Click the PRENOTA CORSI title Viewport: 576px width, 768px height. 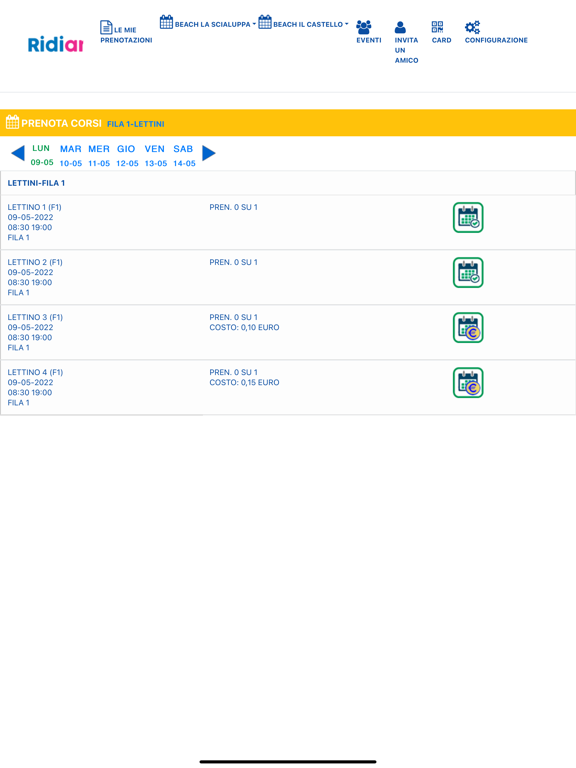pos(61,123)
